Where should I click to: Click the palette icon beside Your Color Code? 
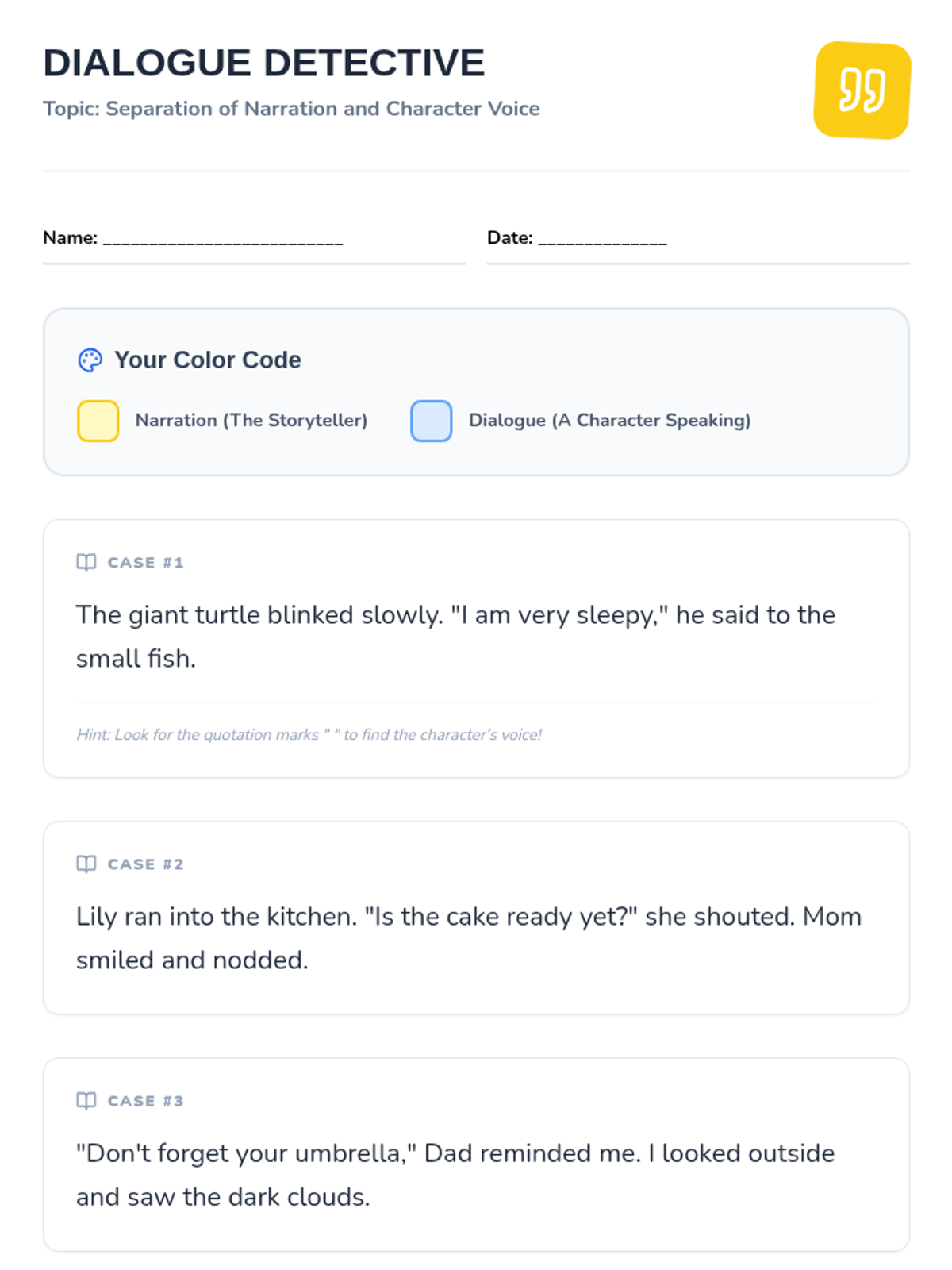click(x=90, y=360)
